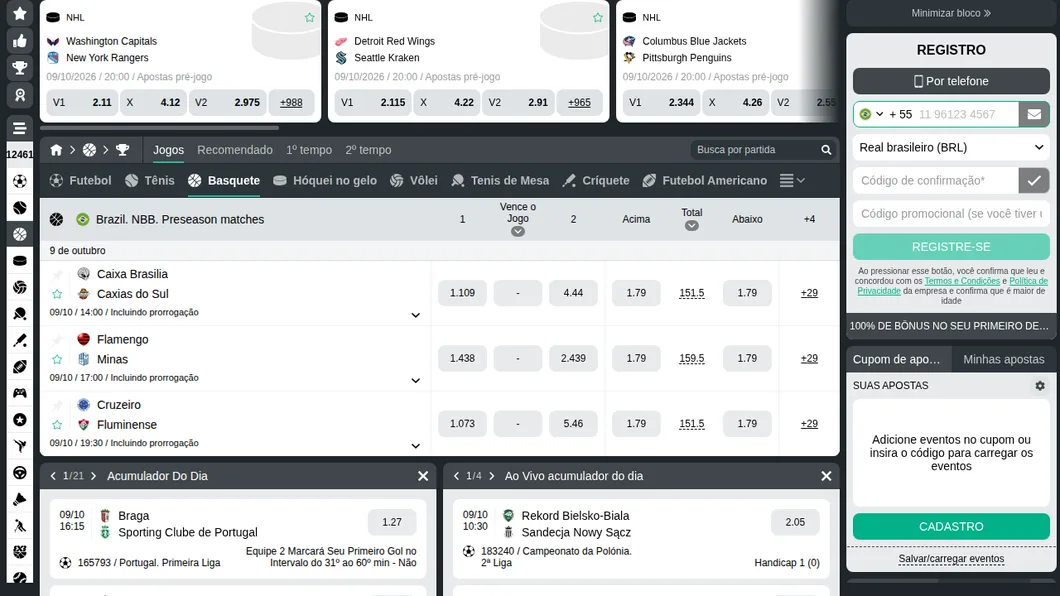Open the trophy icon in left sidebar
The height and width of the screenshot is (596, 1060).
(20, 68)
